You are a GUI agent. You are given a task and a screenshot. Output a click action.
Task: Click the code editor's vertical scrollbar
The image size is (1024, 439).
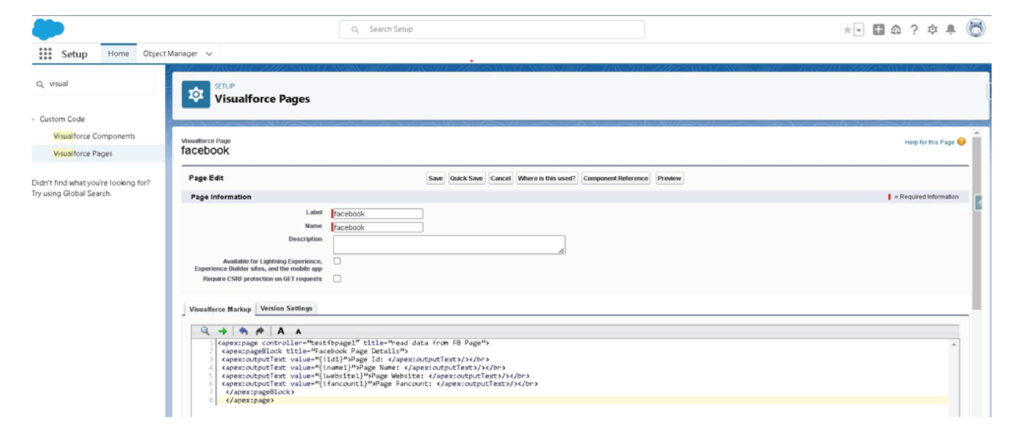click(x=955, y=378)
